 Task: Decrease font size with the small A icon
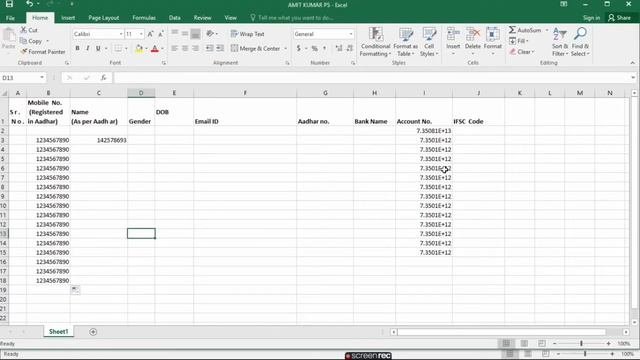tap(161, 34)
